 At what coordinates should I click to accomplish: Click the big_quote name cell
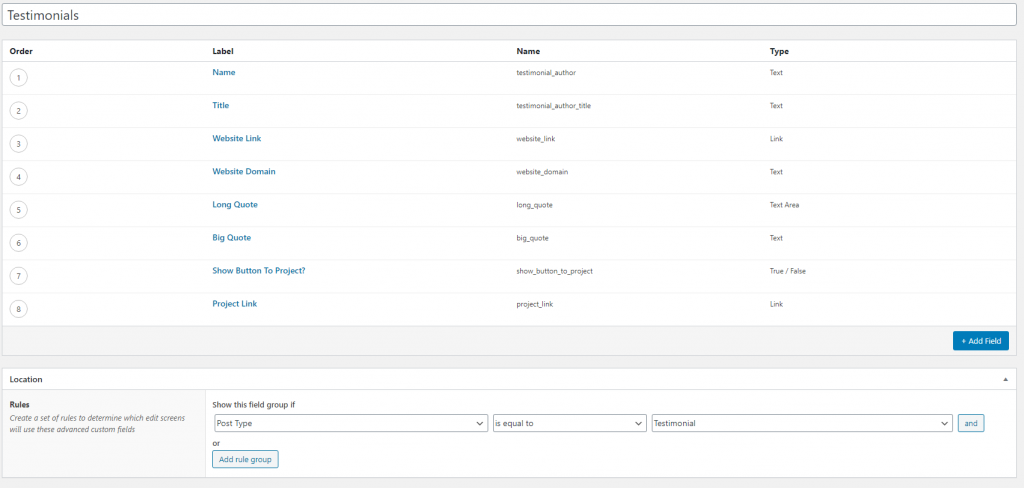[x=532, y=238]
